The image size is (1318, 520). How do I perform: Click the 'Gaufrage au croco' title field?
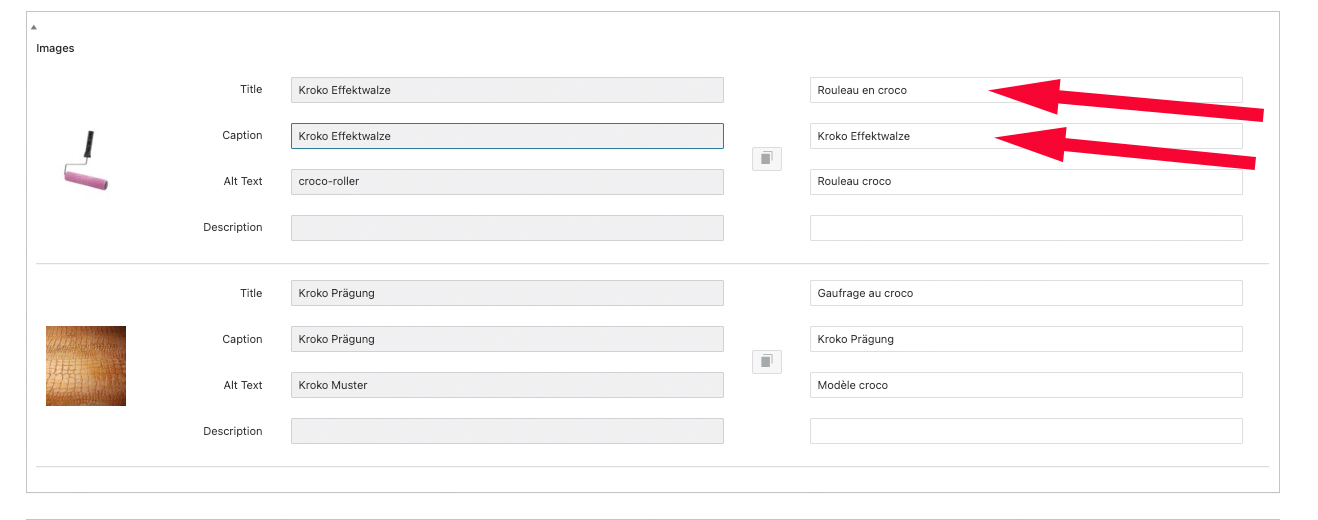pos(1025,293)
